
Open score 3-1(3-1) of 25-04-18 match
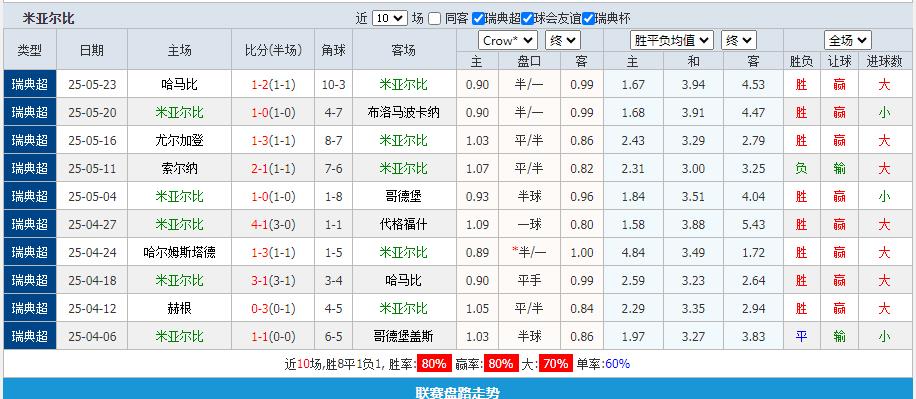[273, 281]
